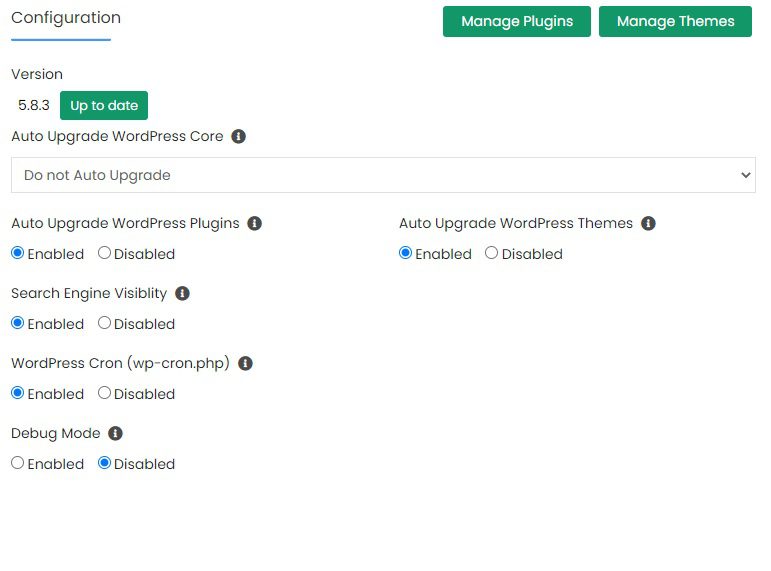Click the Debug Mode label
The width and height of the screenshot is (771, 571).
click(56, 433)
